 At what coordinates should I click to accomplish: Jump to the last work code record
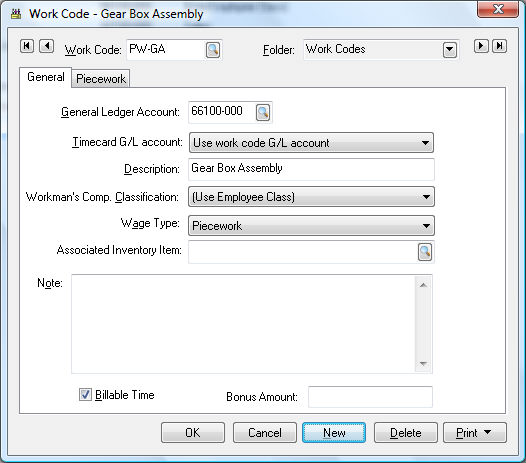[x=499, y=46]
